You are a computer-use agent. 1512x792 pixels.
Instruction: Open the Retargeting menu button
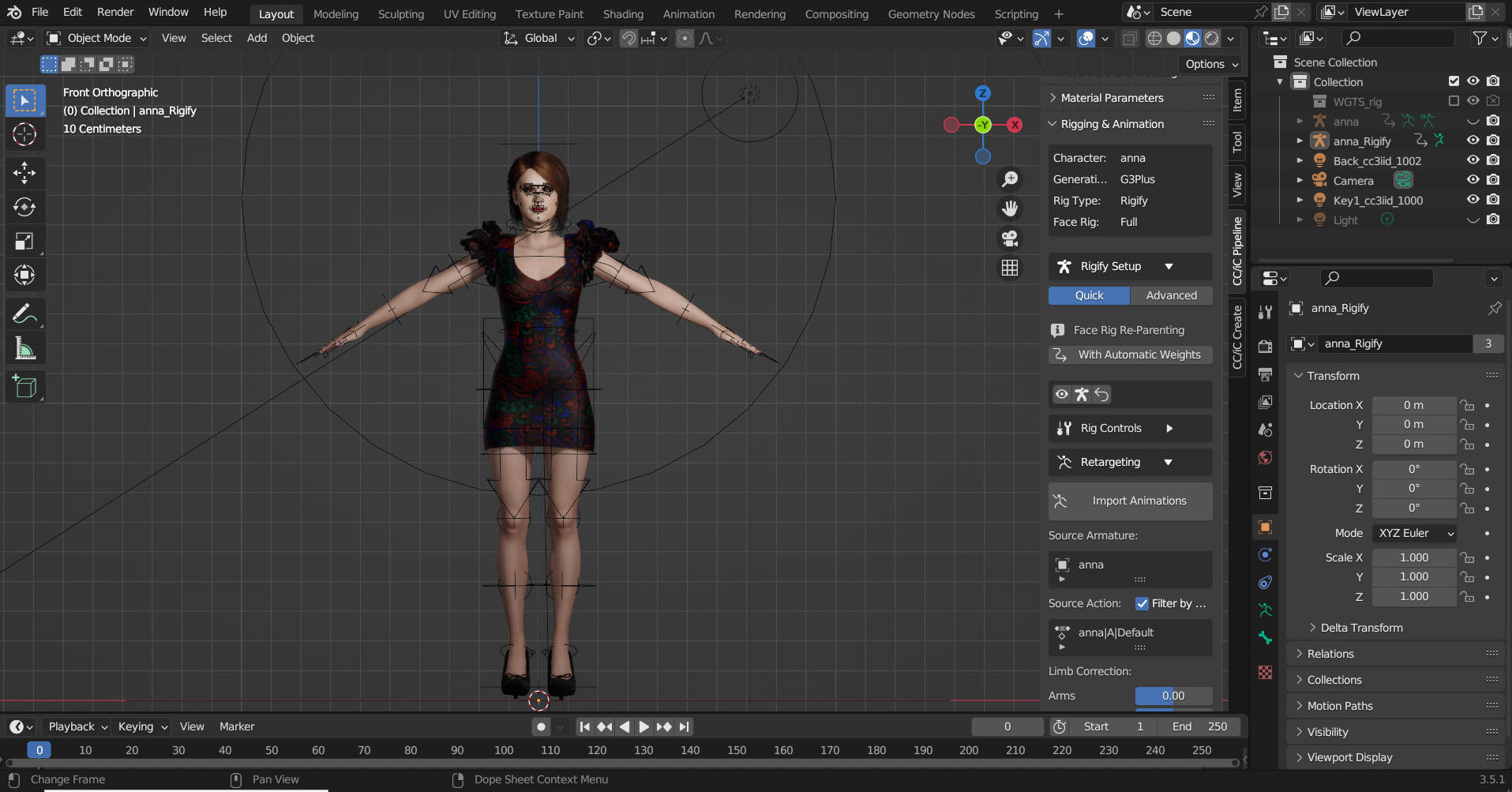1130,462
